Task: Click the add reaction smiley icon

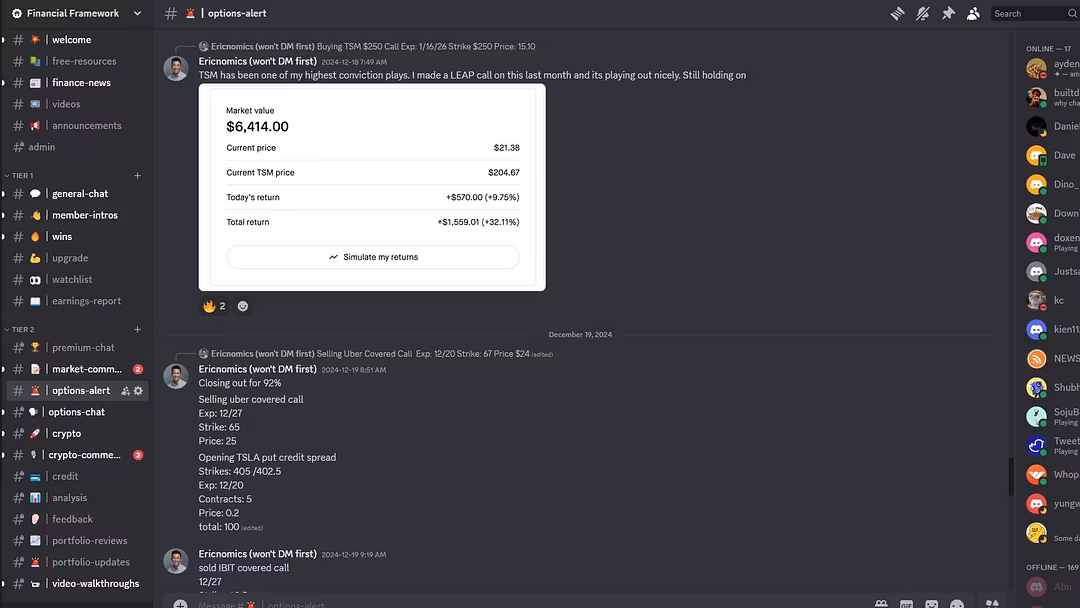Action: pos(242,306)
